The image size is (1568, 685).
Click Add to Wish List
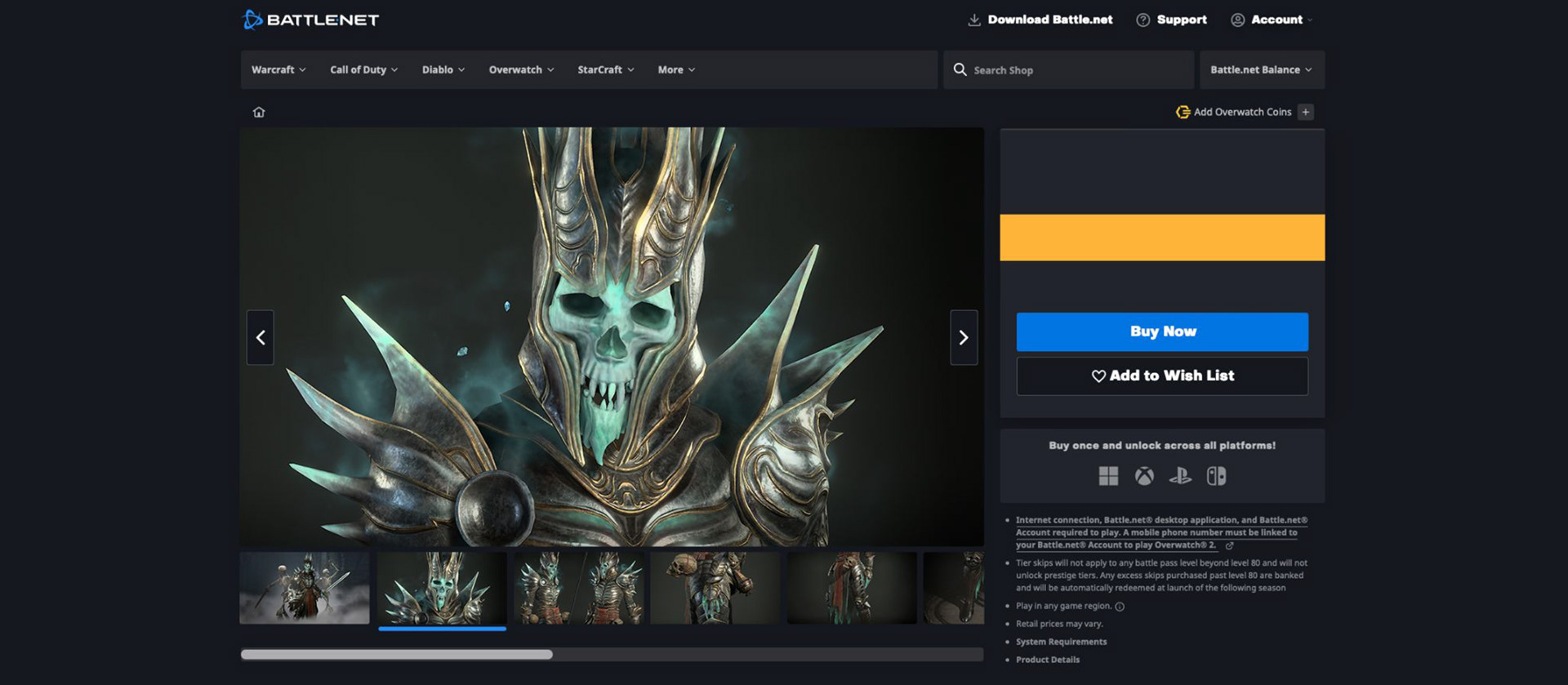tap(1162, 376)
